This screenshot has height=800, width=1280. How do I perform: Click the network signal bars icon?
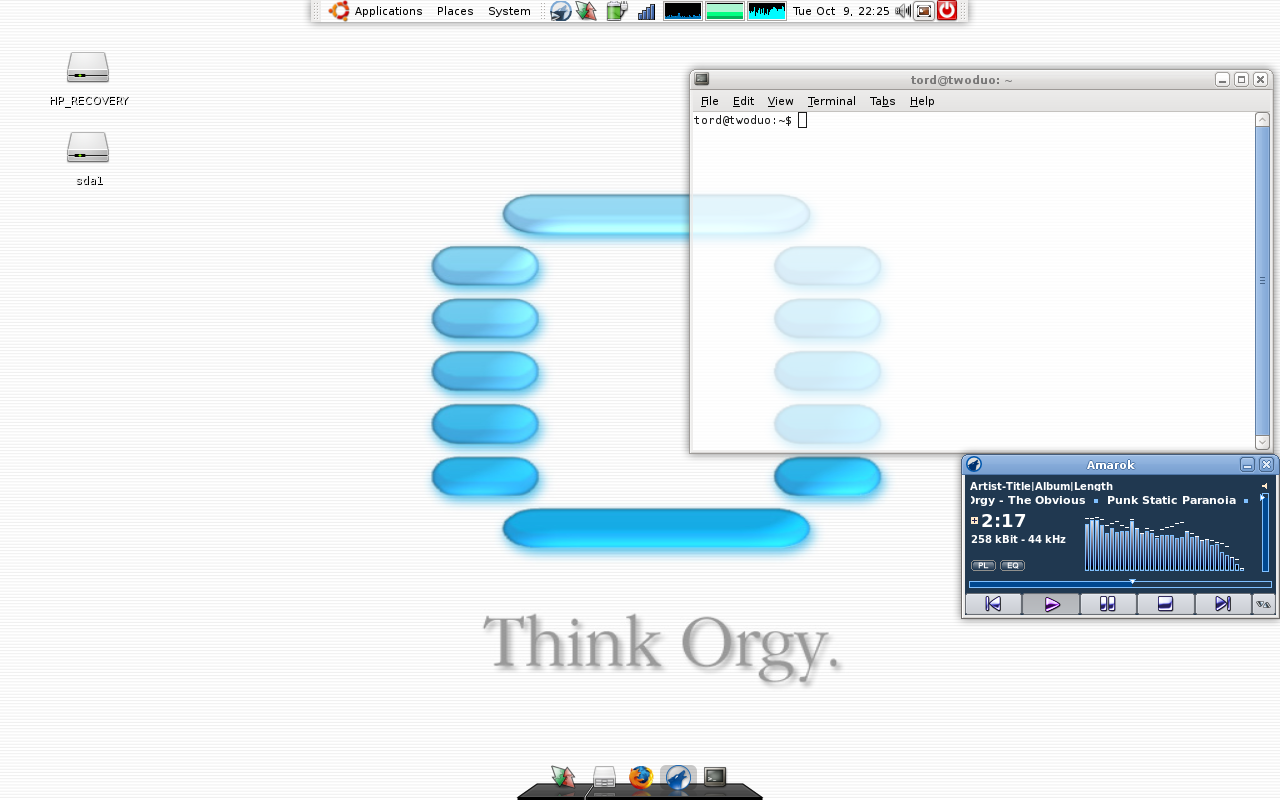click(646, 11)
